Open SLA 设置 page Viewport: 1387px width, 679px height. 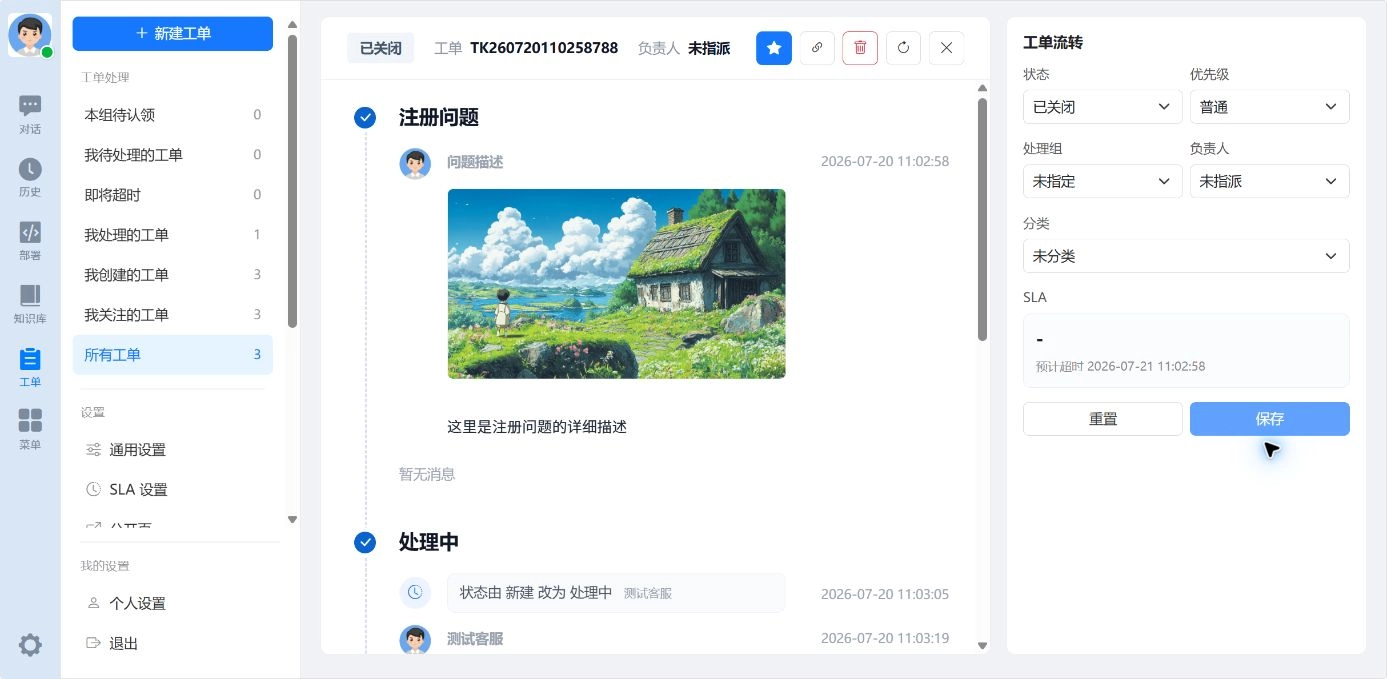pyautogui.click(x=172, y=490)
